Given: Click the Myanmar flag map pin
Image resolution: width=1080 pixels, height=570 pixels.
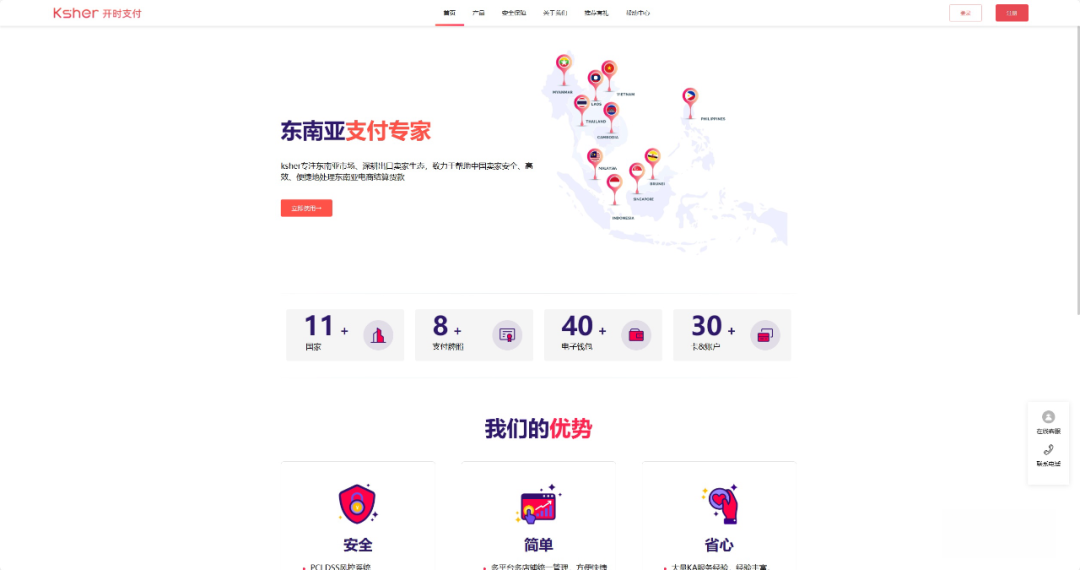Looking at the screenshot, I should point(564,70).
